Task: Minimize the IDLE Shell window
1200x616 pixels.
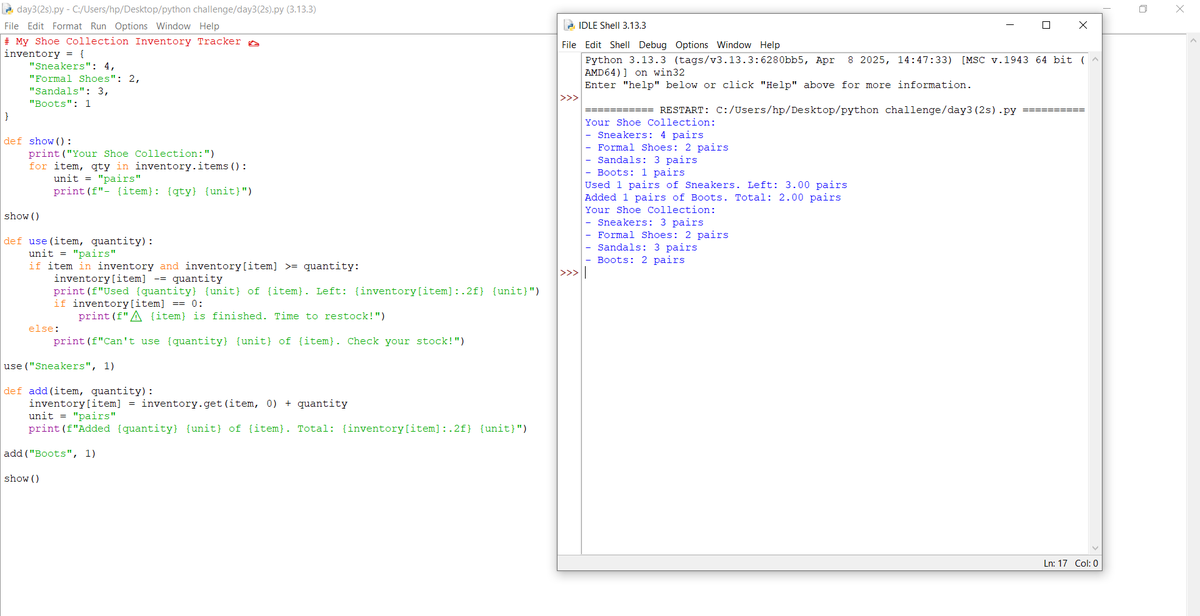Action: (1008, 24)
